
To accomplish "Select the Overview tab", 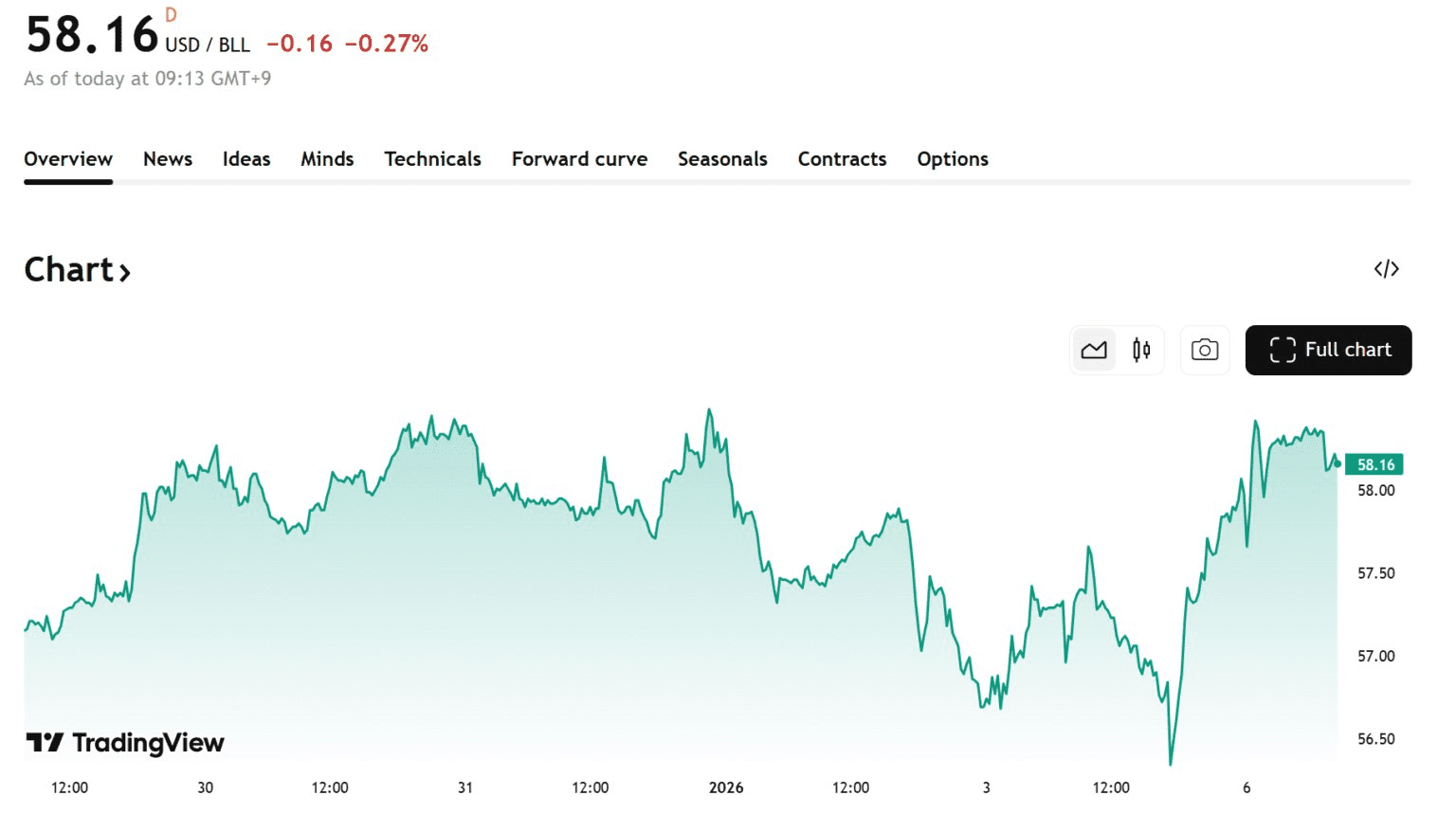I will point(68,159).
